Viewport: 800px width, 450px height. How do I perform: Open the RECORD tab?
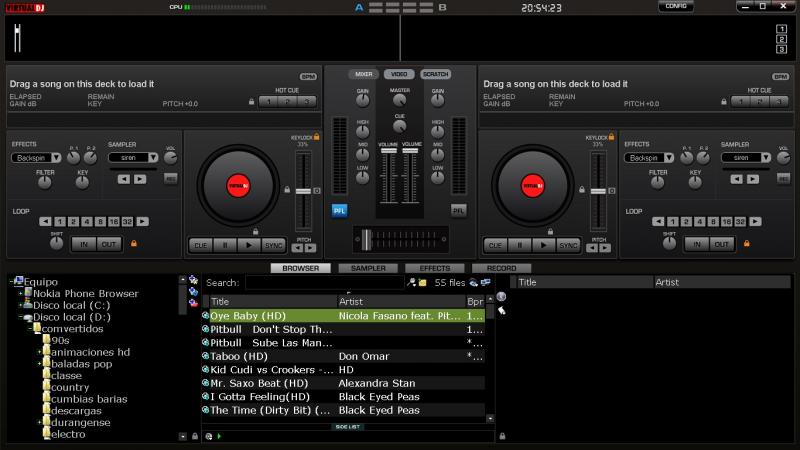pos(502,268)
